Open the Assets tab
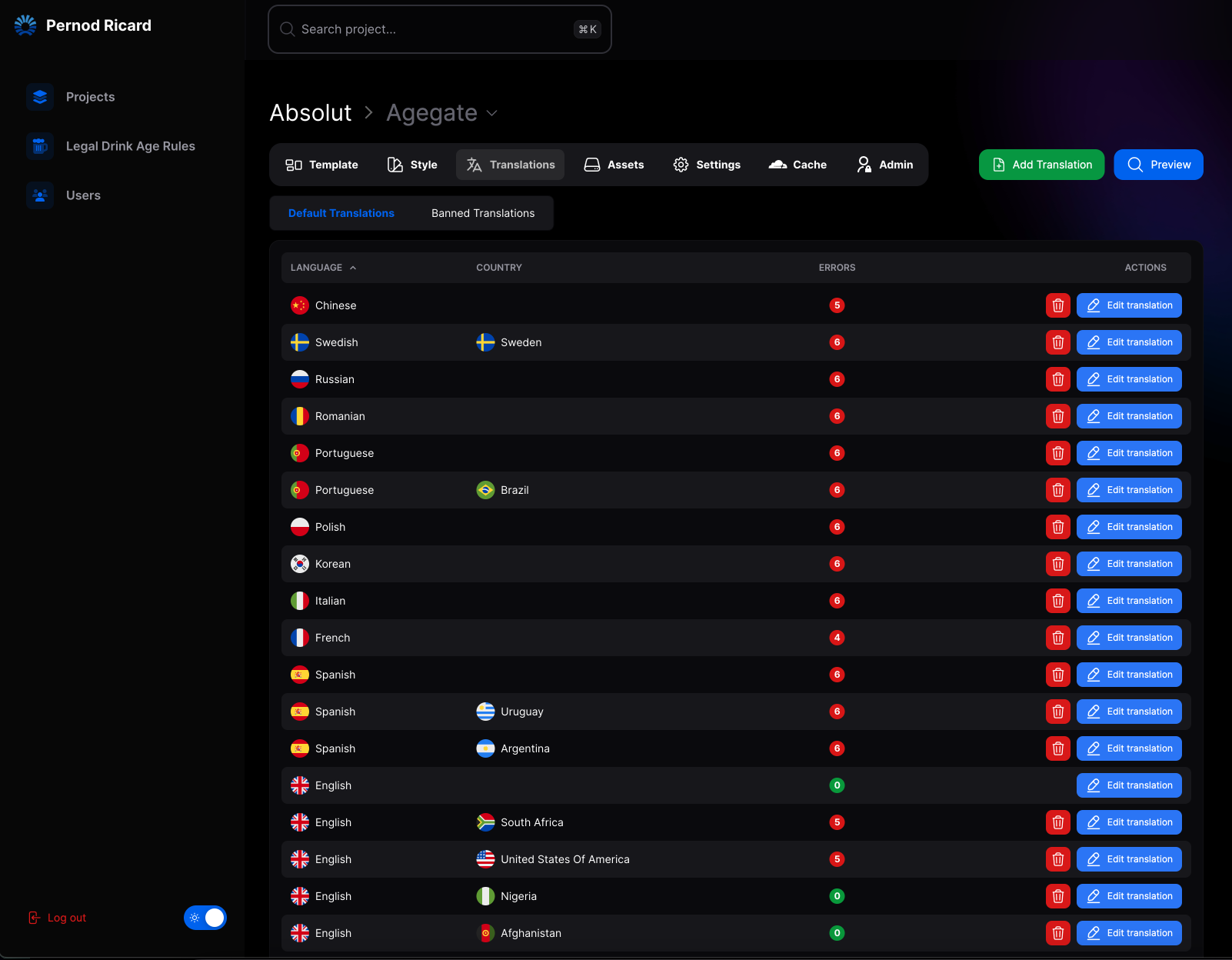1232x960 pixels. pos(614,165)
